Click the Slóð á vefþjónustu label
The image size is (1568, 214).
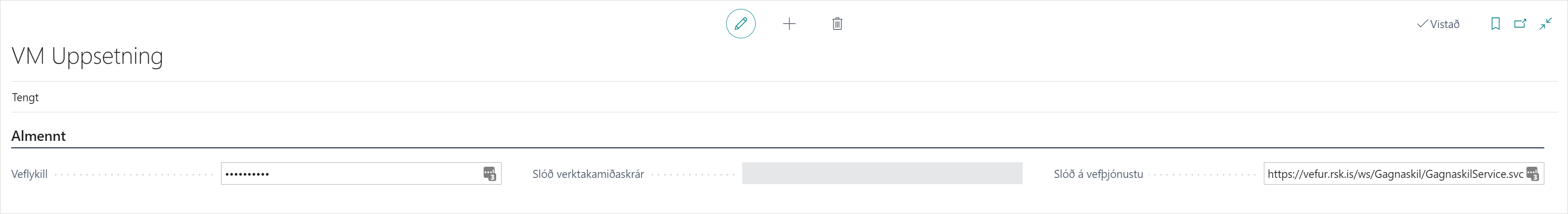coord(1098,174)
